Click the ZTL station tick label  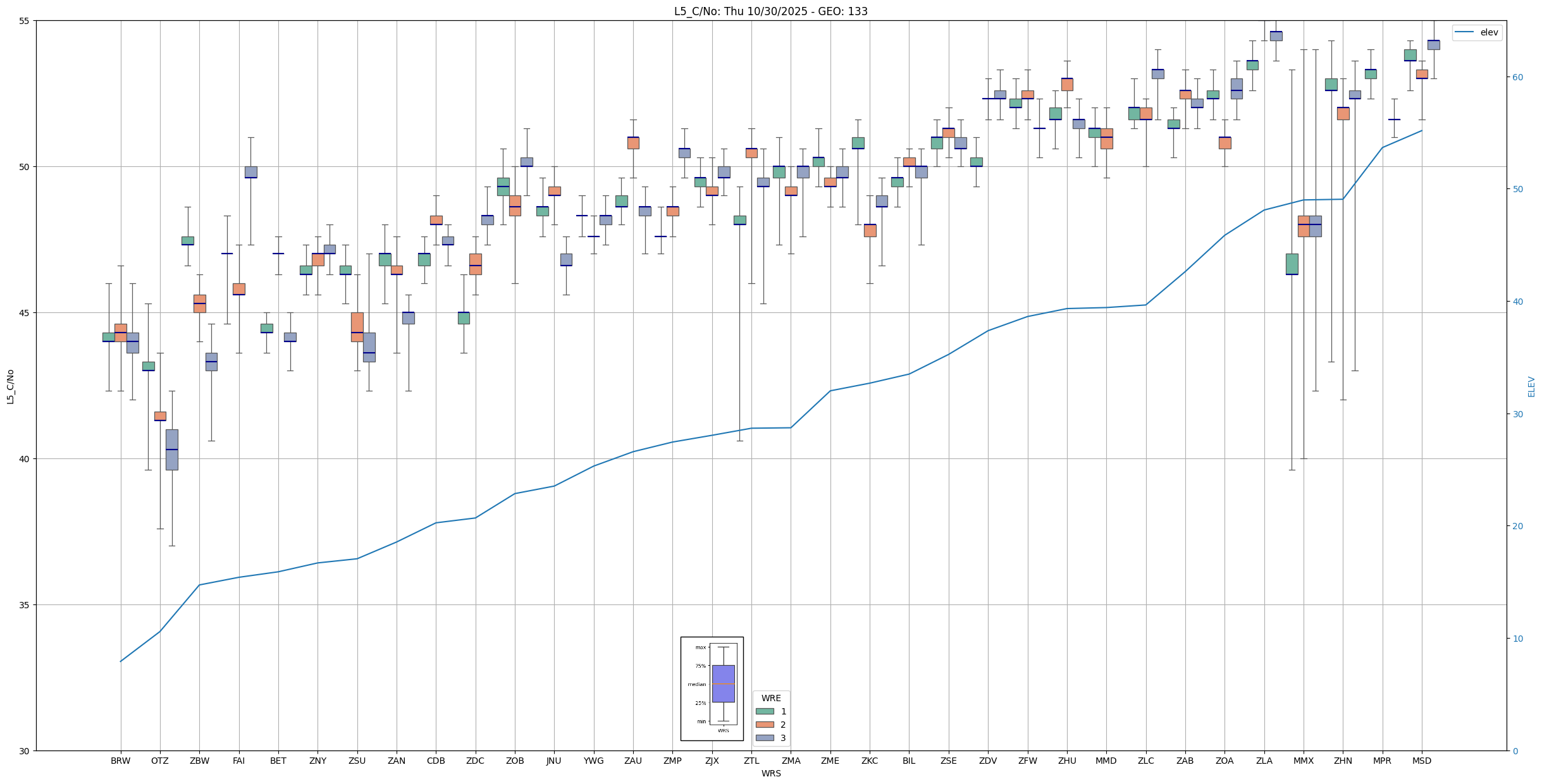751,761
